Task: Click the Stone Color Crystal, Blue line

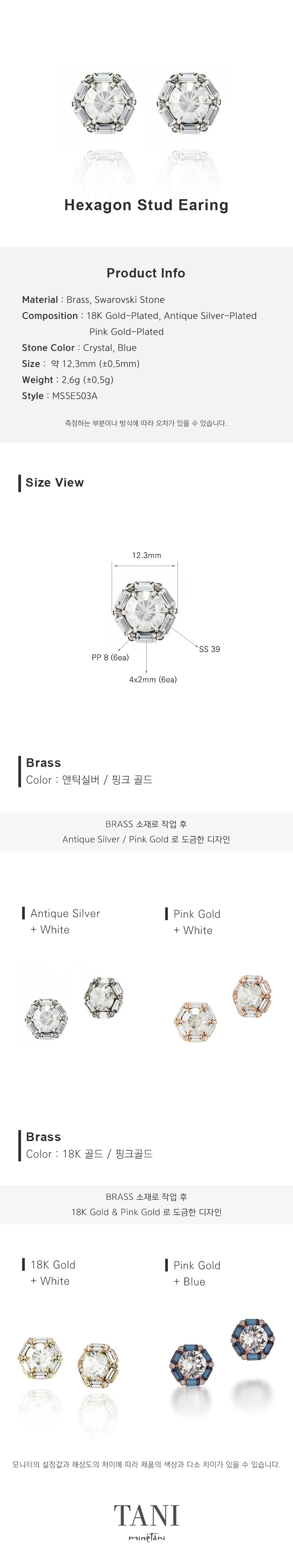Action: pos(79,348)
